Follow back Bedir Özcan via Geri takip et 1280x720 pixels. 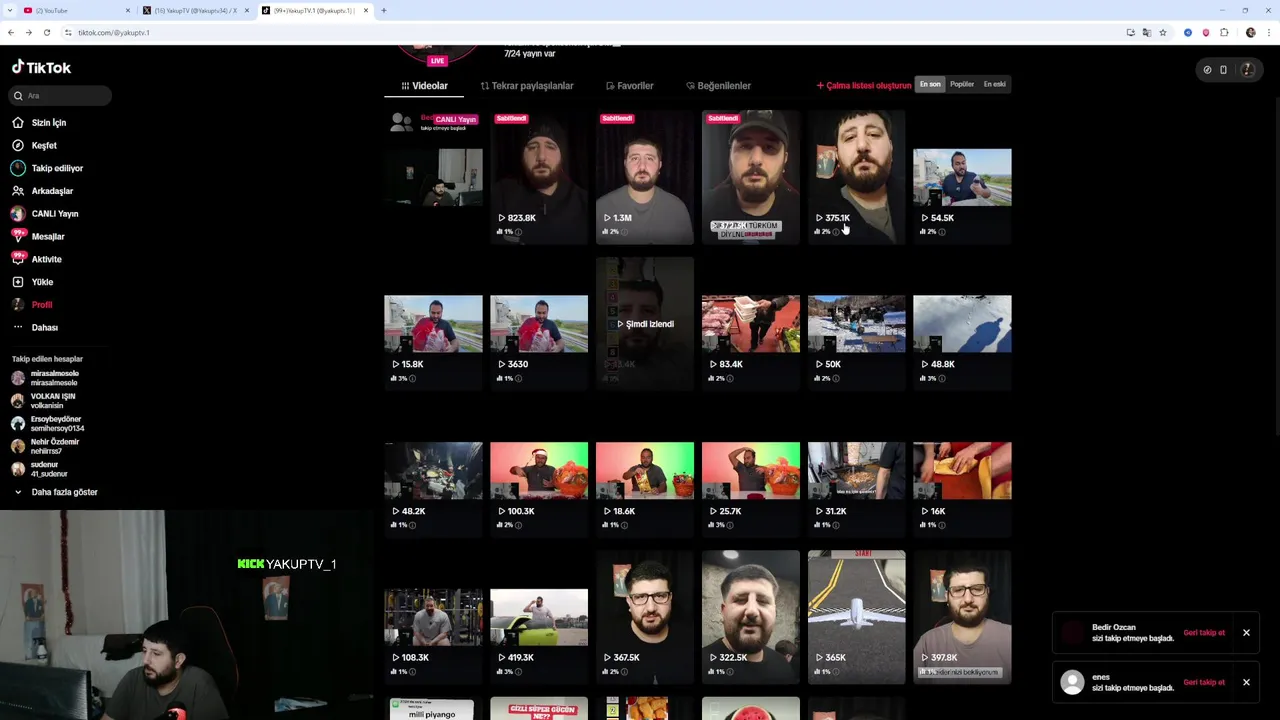click(1204, 633)
